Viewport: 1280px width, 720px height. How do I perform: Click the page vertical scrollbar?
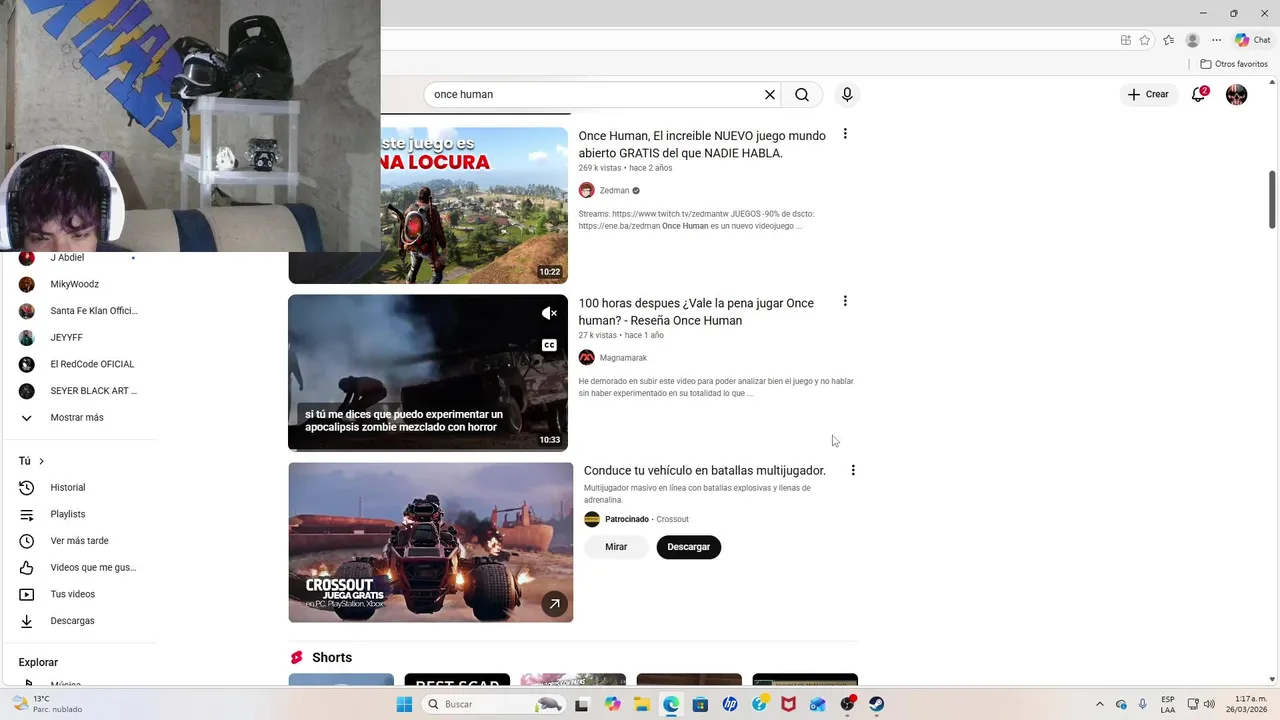(1272, 199)
